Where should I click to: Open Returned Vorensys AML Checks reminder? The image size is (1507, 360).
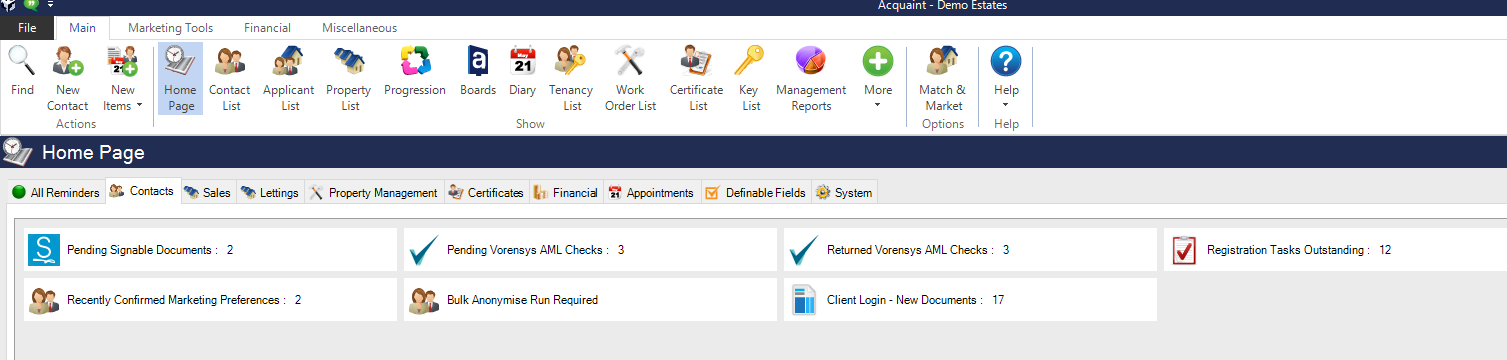click(x=970, y=249)
